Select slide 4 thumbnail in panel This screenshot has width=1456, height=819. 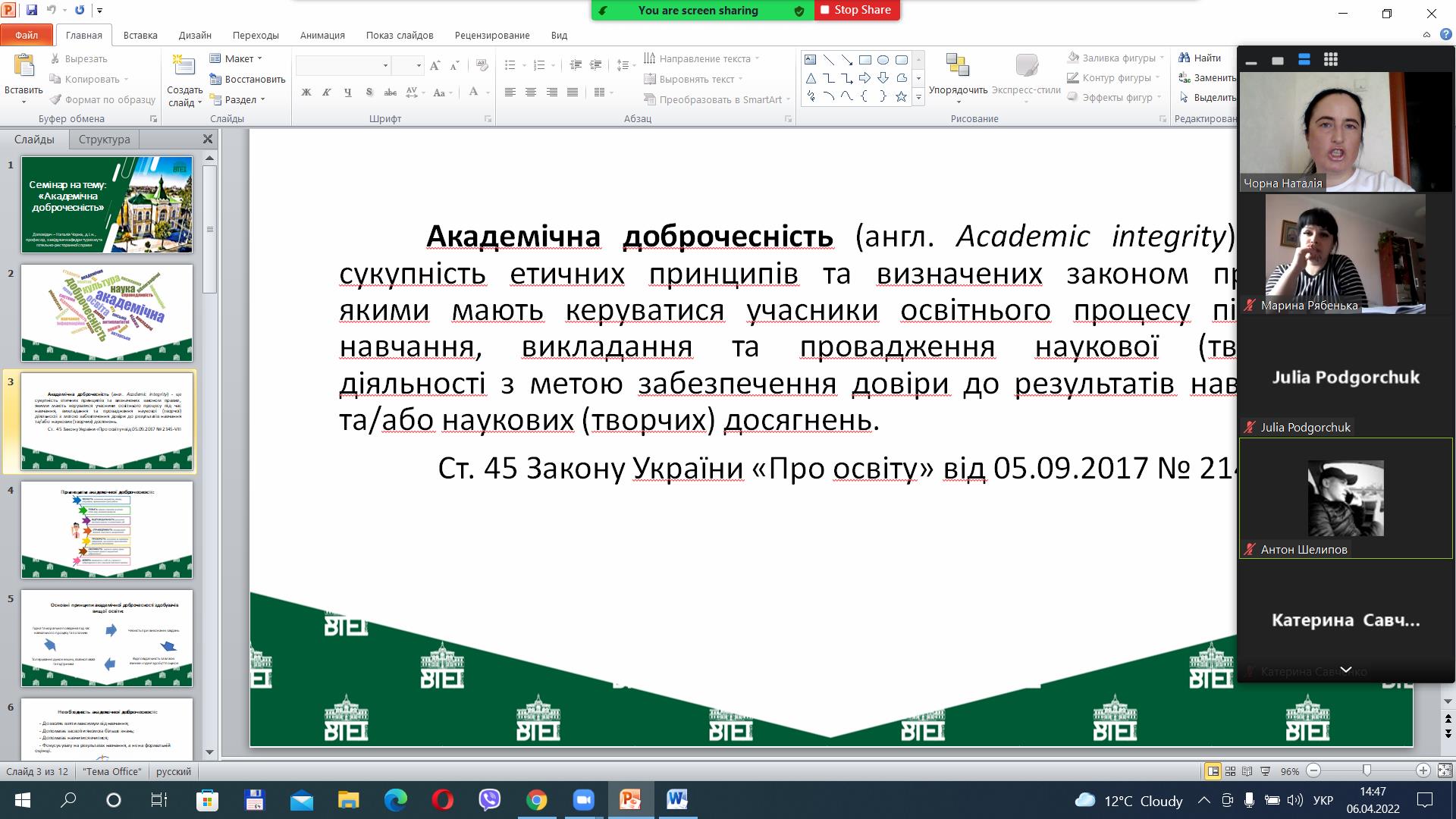107,529
